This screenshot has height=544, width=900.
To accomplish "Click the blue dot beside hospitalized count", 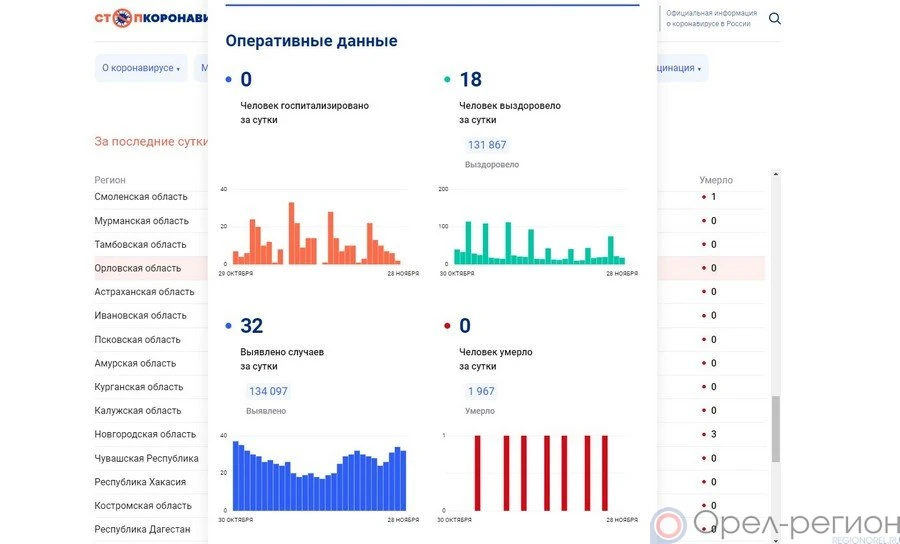I will tap(229, 80).
